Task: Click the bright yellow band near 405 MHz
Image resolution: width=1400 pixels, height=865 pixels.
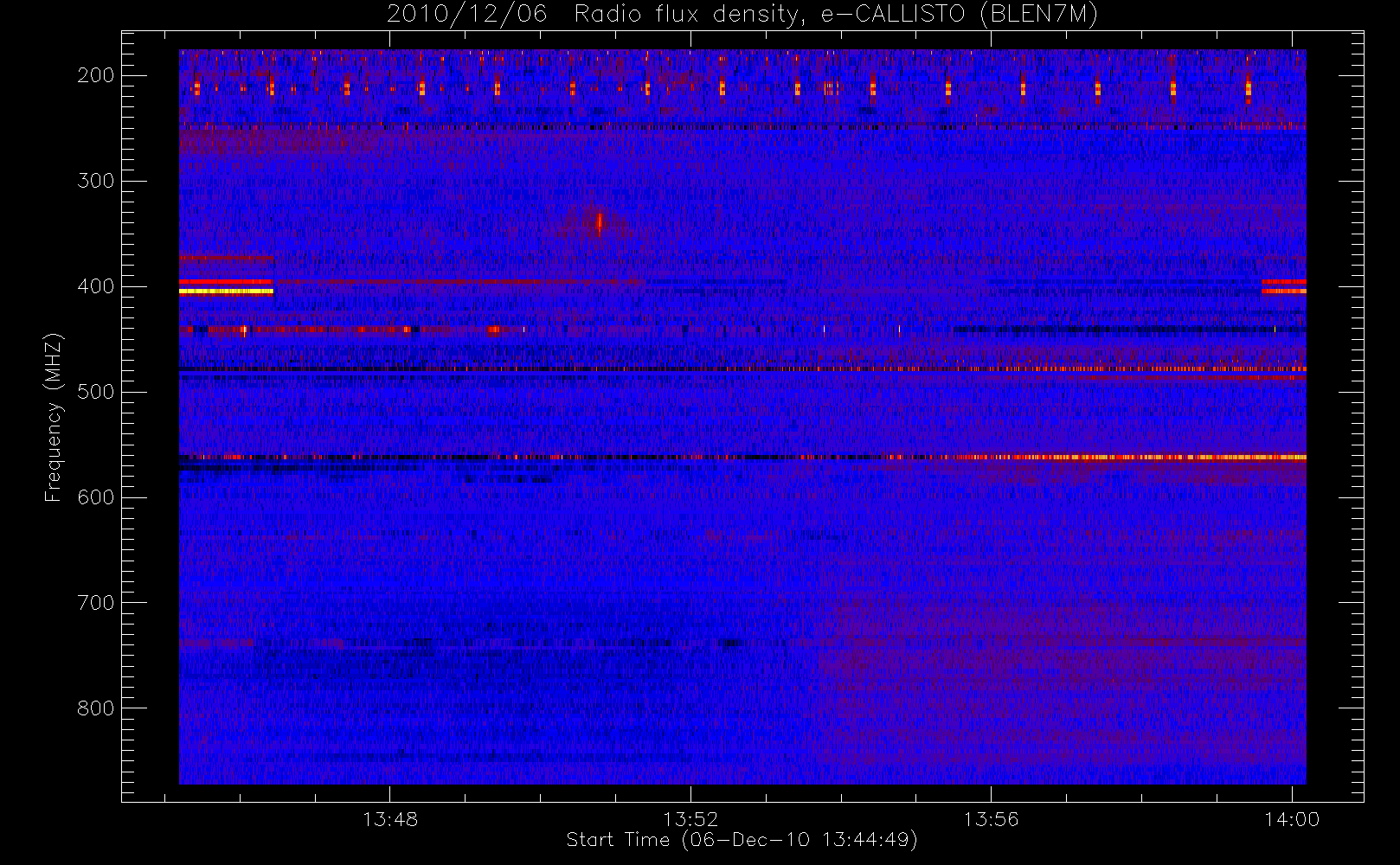Action: [226, 292]
